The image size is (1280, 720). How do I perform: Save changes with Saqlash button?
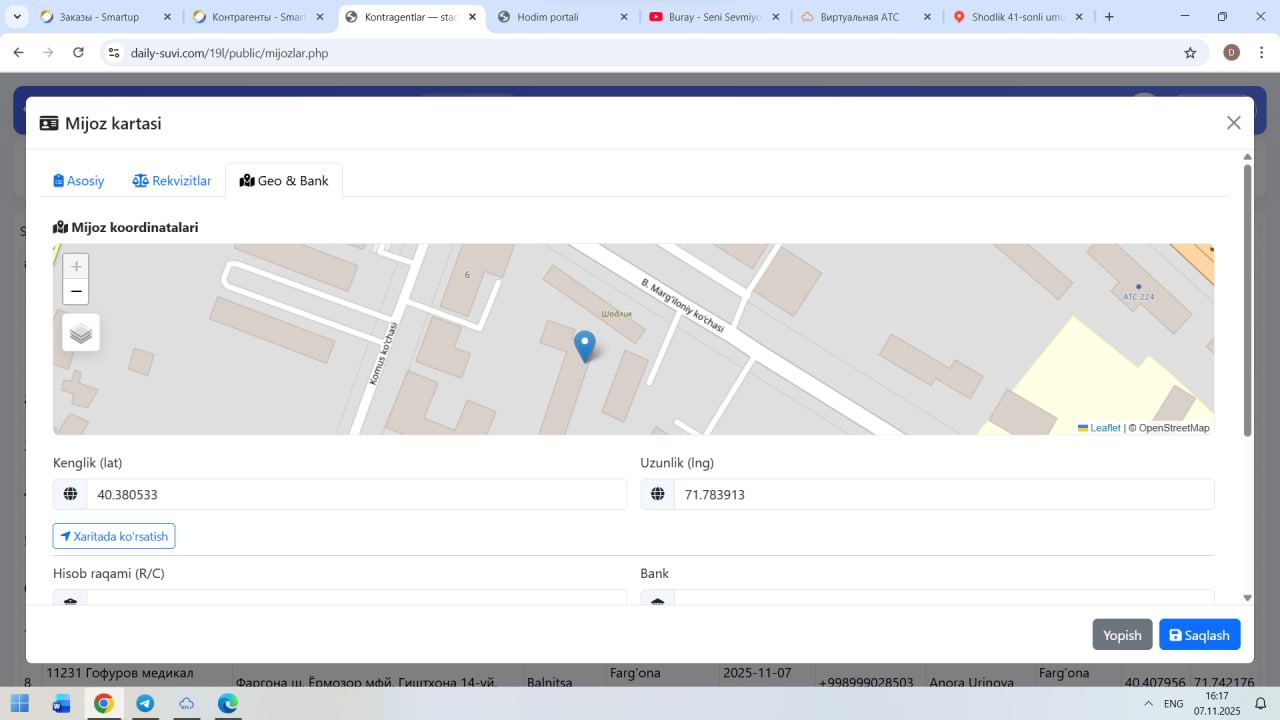[1199, 635]
